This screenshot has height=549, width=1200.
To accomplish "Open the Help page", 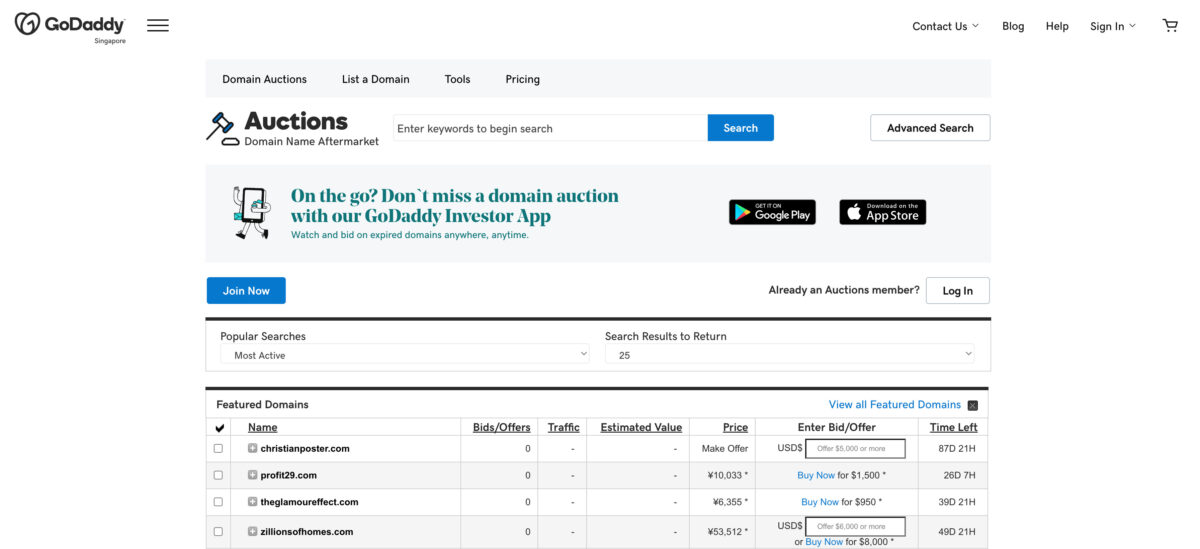I will click(x=1057, y=26).
